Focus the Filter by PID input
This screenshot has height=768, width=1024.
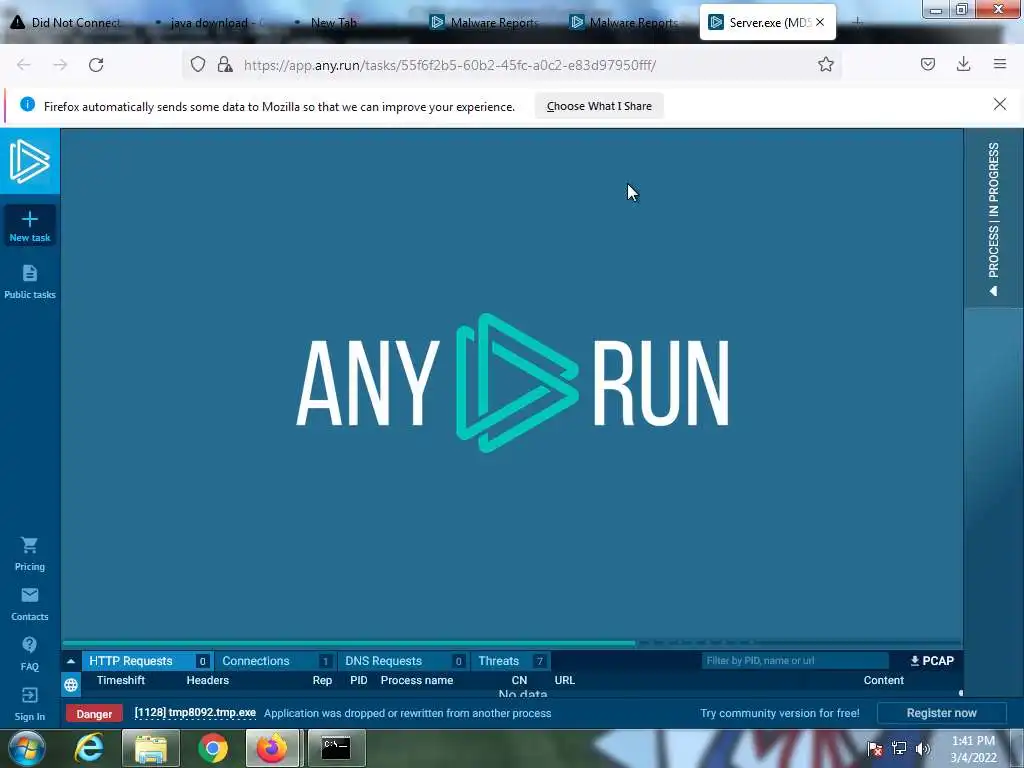point(794,661)
